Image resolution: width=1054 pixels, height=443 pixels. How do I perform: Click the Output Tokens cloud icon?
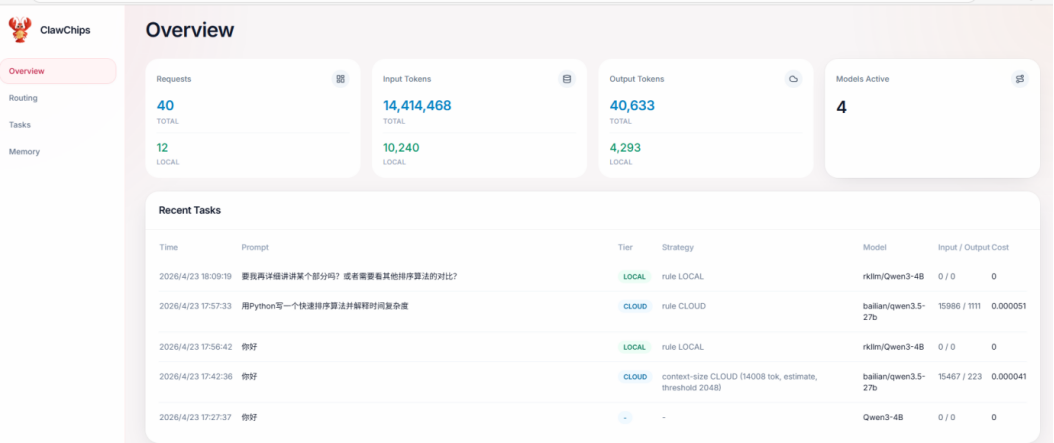point(793,79)
